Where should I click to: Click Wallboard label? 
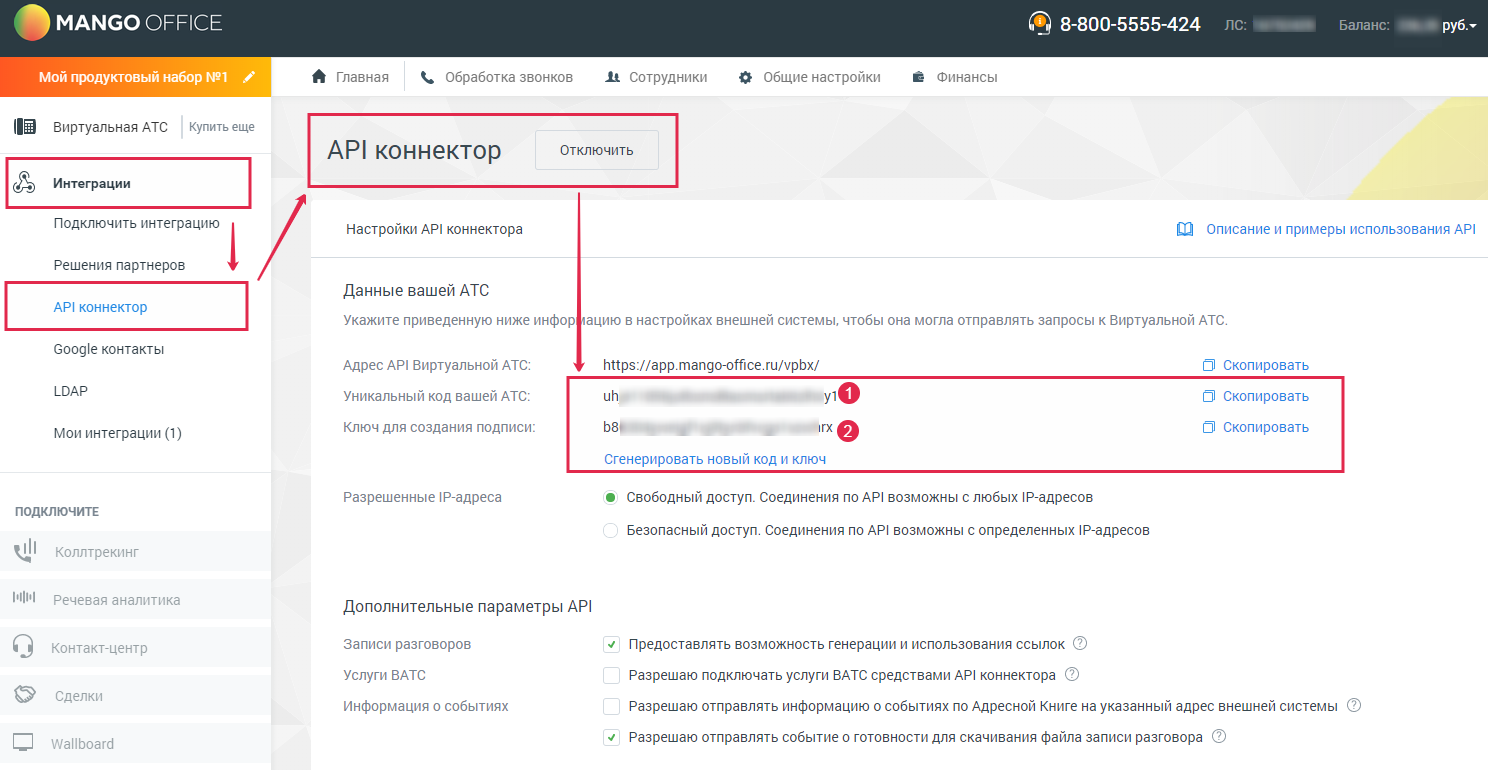point(82,744)
